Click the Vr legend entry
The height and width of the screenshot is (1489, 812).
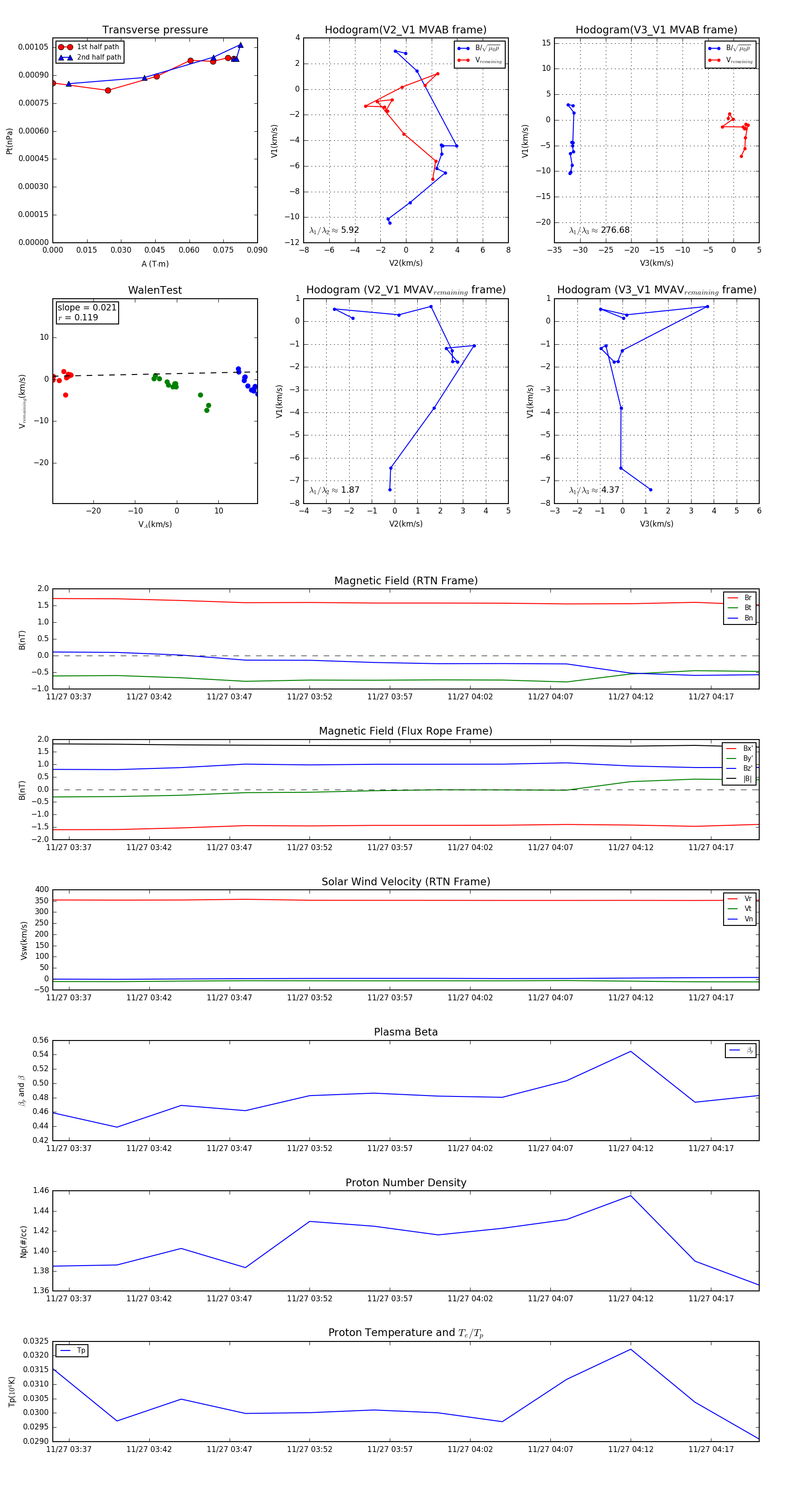tap(740, 899)
